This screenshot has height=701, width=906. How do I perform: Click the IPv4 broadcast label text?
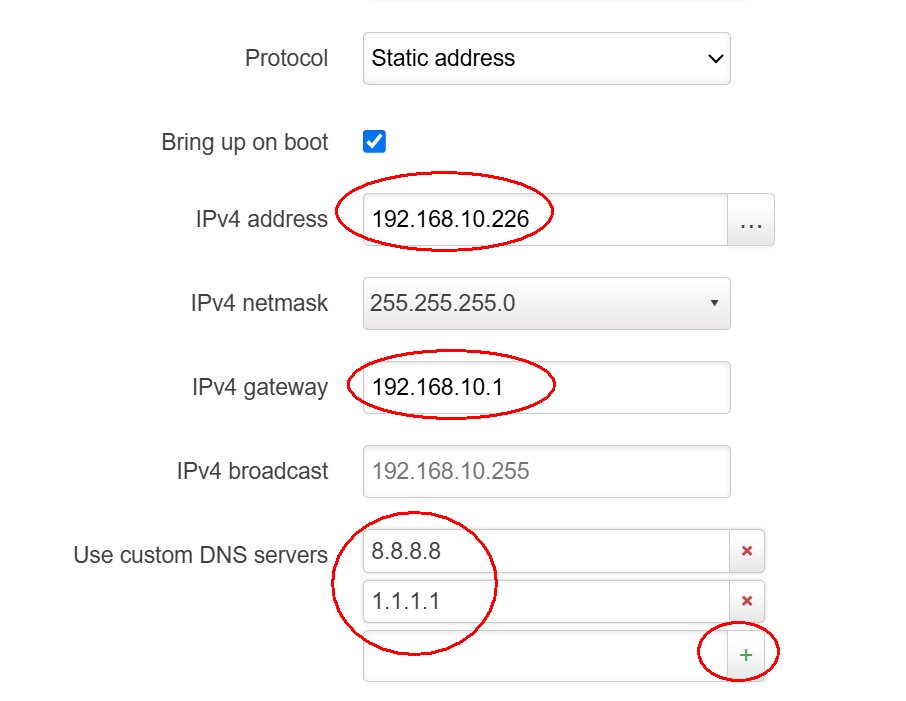(x=253, y=471)
